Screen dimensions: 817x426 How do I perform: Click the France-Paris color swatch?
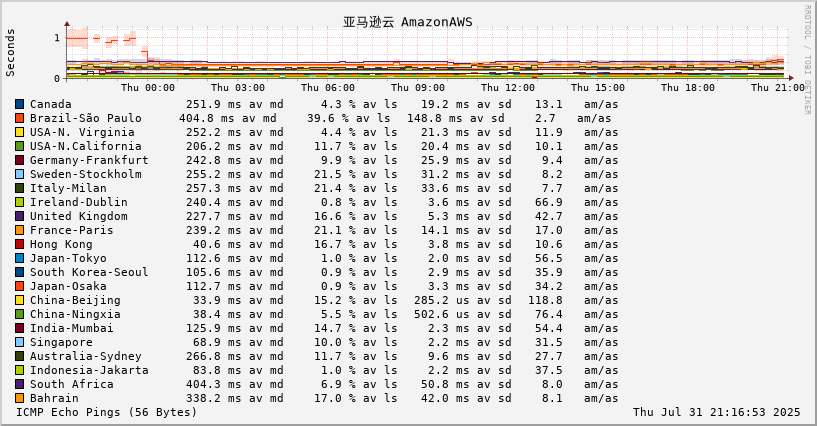pos(19,230)
